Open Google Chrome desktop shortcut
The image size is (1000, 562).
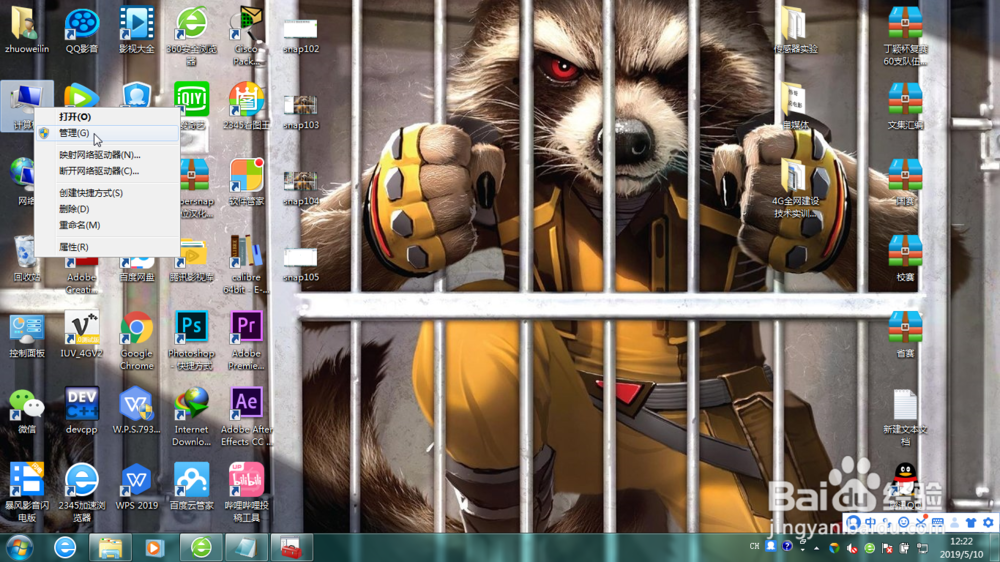136,341
